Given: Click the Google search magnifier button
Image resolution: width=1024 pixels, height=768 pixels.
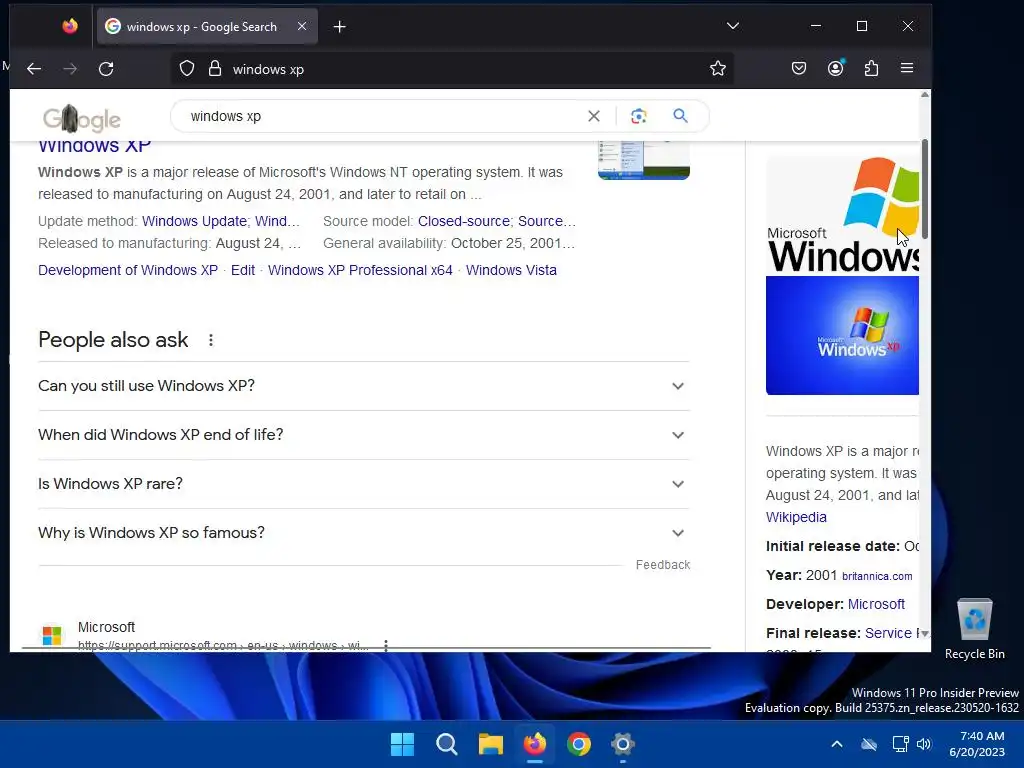Looking at the screenshot, I should pyautogui.click(x=680, y=116).
